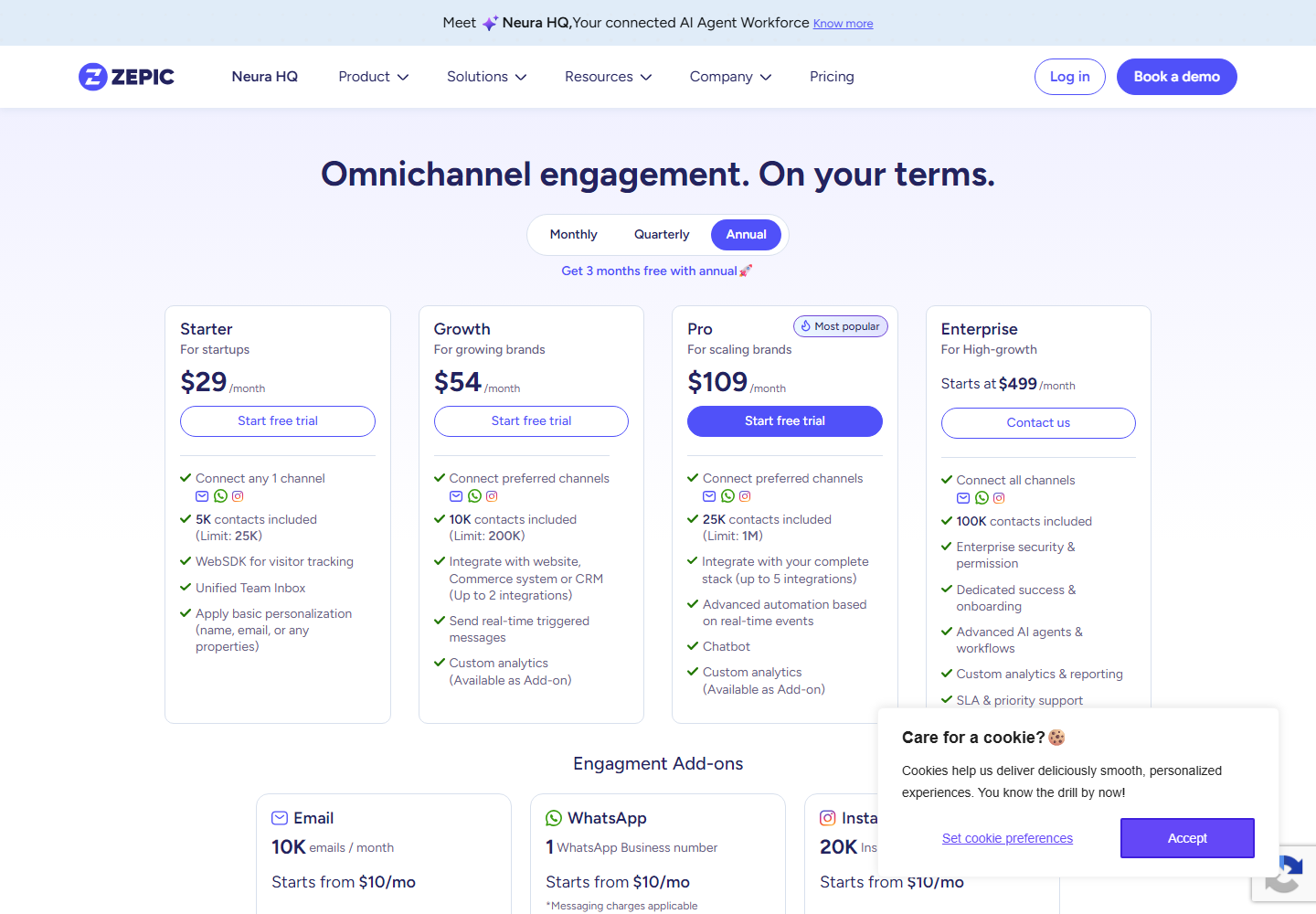Open the Company dropdown menu
Viewport: 1316px width, 914px height.
(x=730, y=77)
